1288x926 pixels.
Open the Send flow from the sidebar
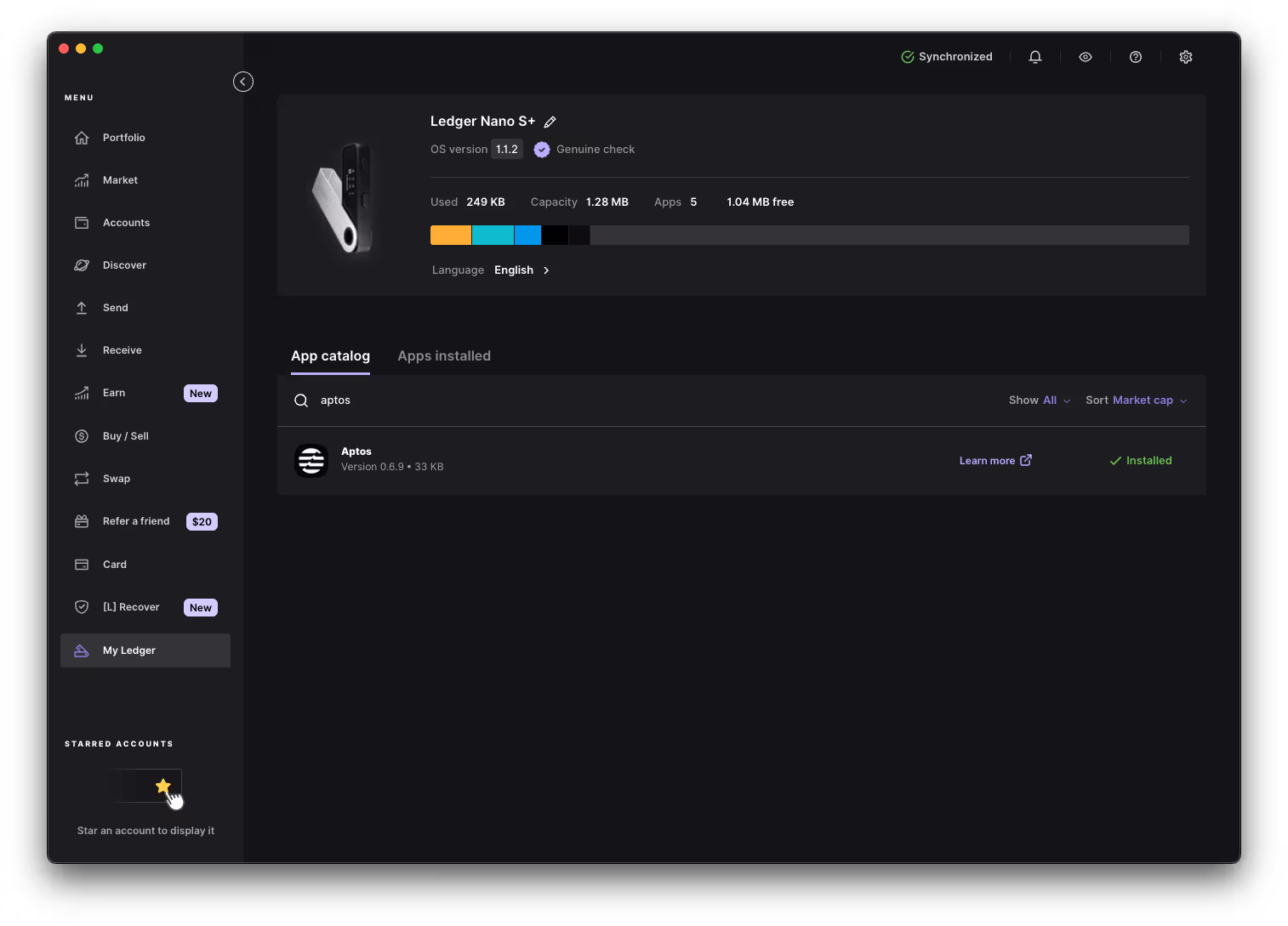(x=145, y=308)
